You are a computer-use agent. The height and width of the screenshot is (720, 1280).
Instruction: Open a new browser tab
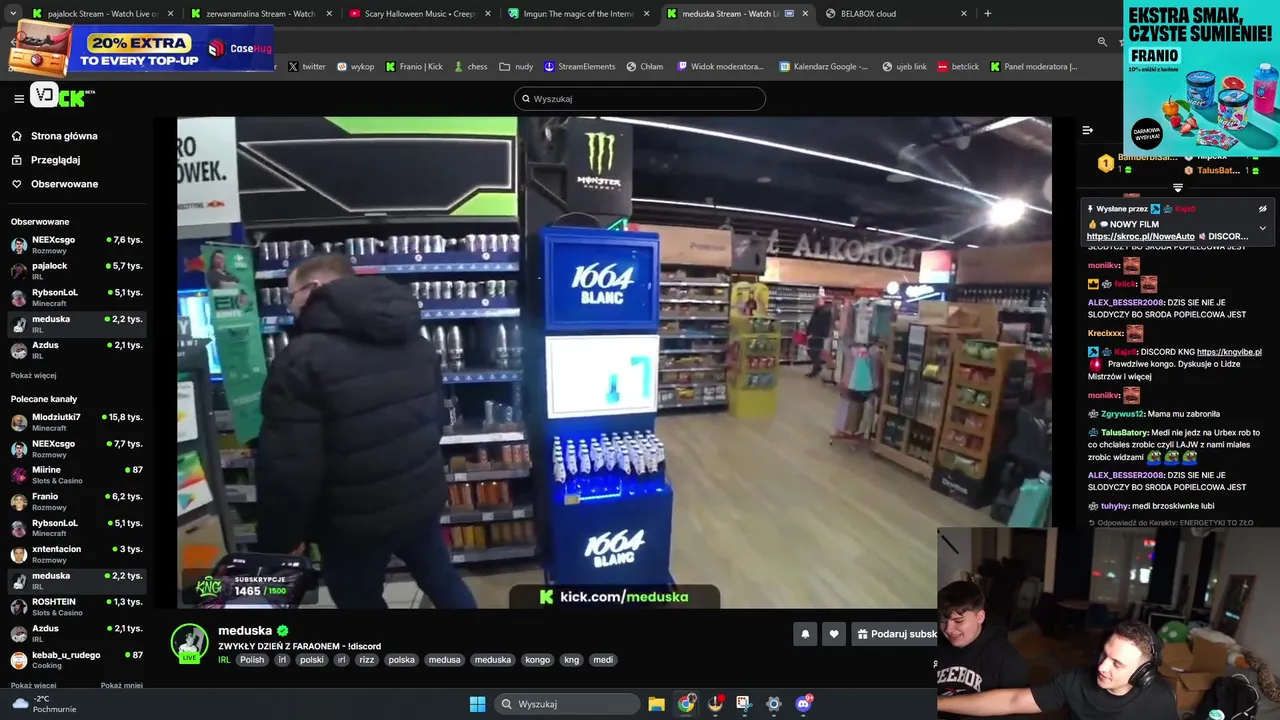(987, 14)
